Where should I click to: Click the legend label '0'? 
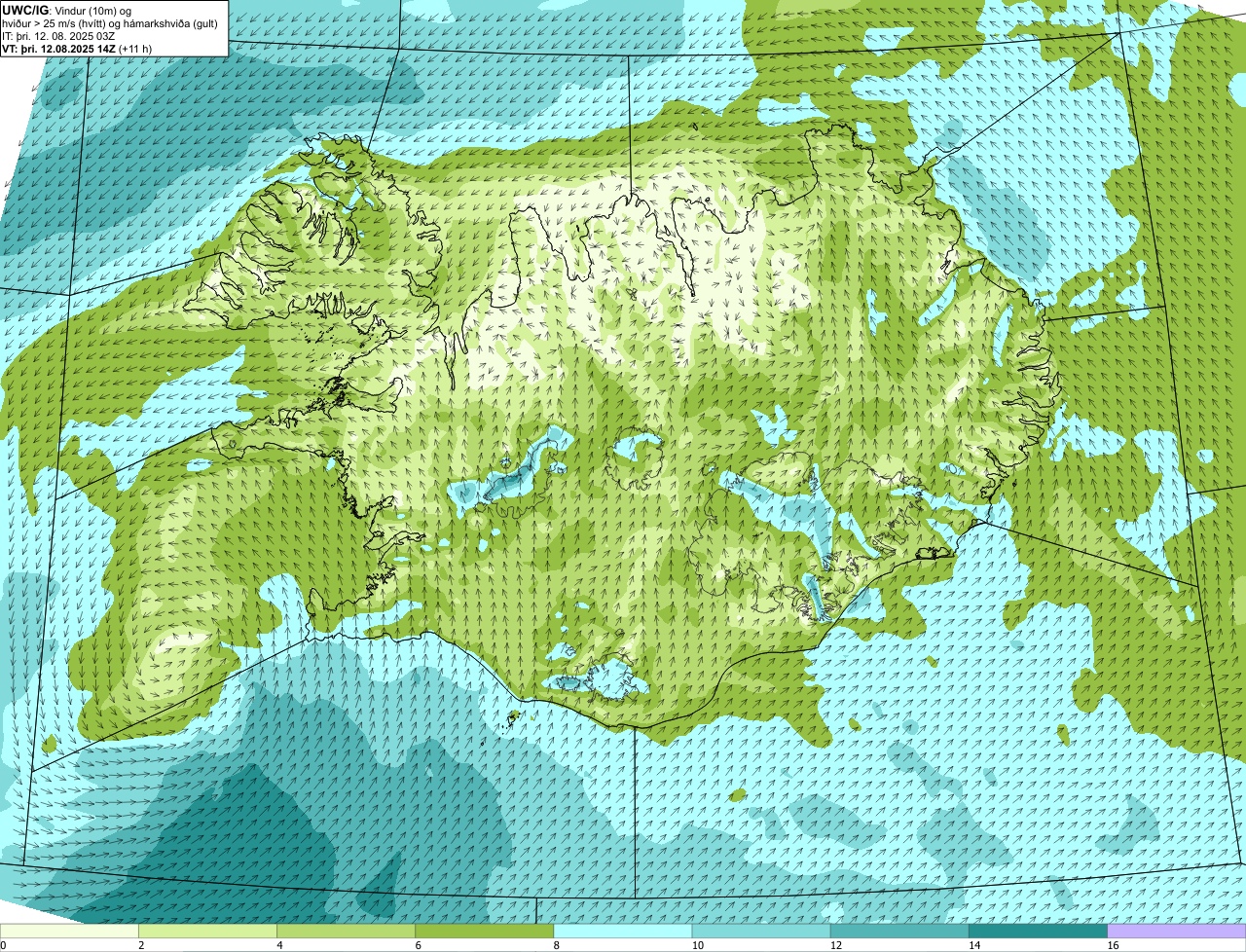click(3, 945)
